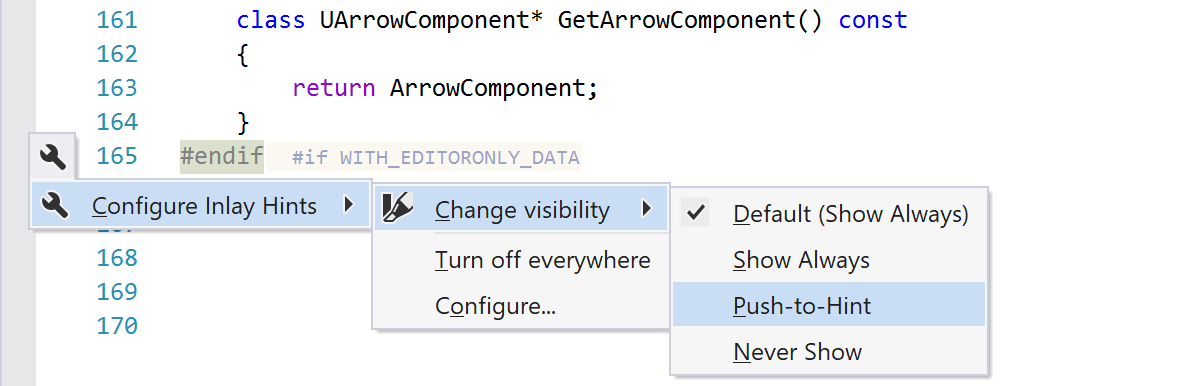Screen dimensions: 1200x386
Task: Select the checked Default (Show Always) option
Action: (x=829, y=214)
